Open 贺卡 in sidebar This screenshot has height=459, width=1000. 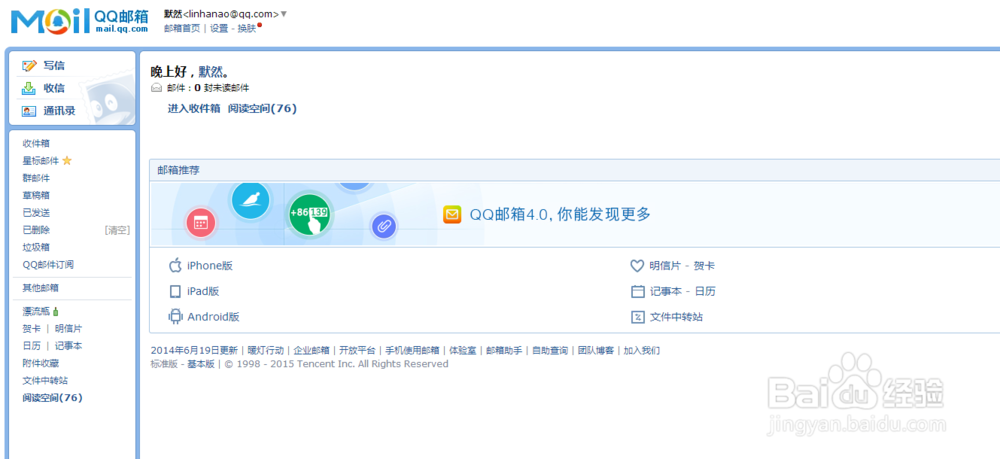pyautogui.click(x=32, y=328)
